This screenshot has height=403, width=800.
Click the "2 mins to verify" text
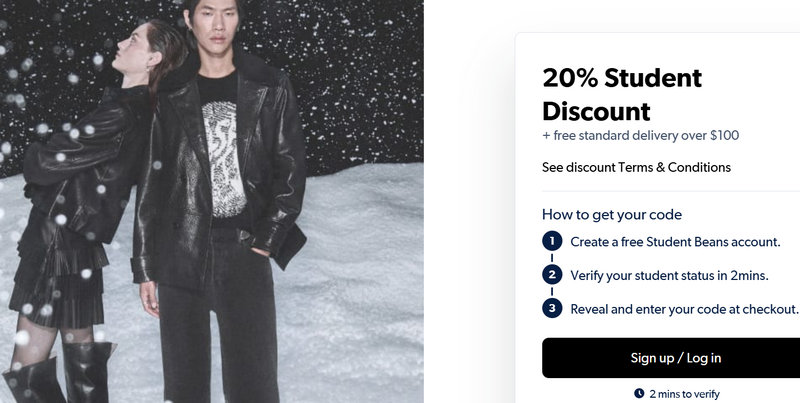[684, 394]
